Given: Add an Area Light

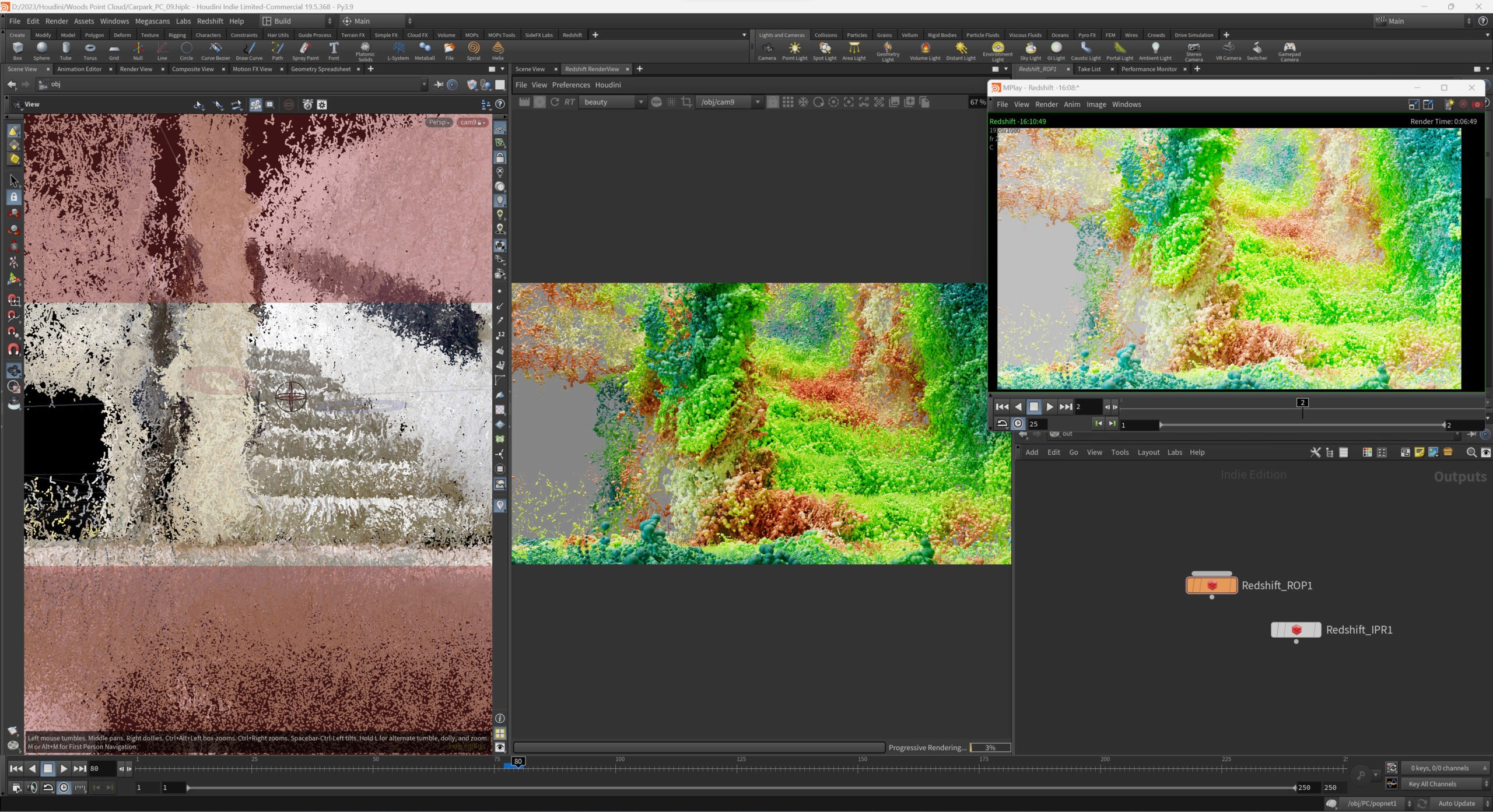Looking at the screenshot, I should [x=854, y=51].
